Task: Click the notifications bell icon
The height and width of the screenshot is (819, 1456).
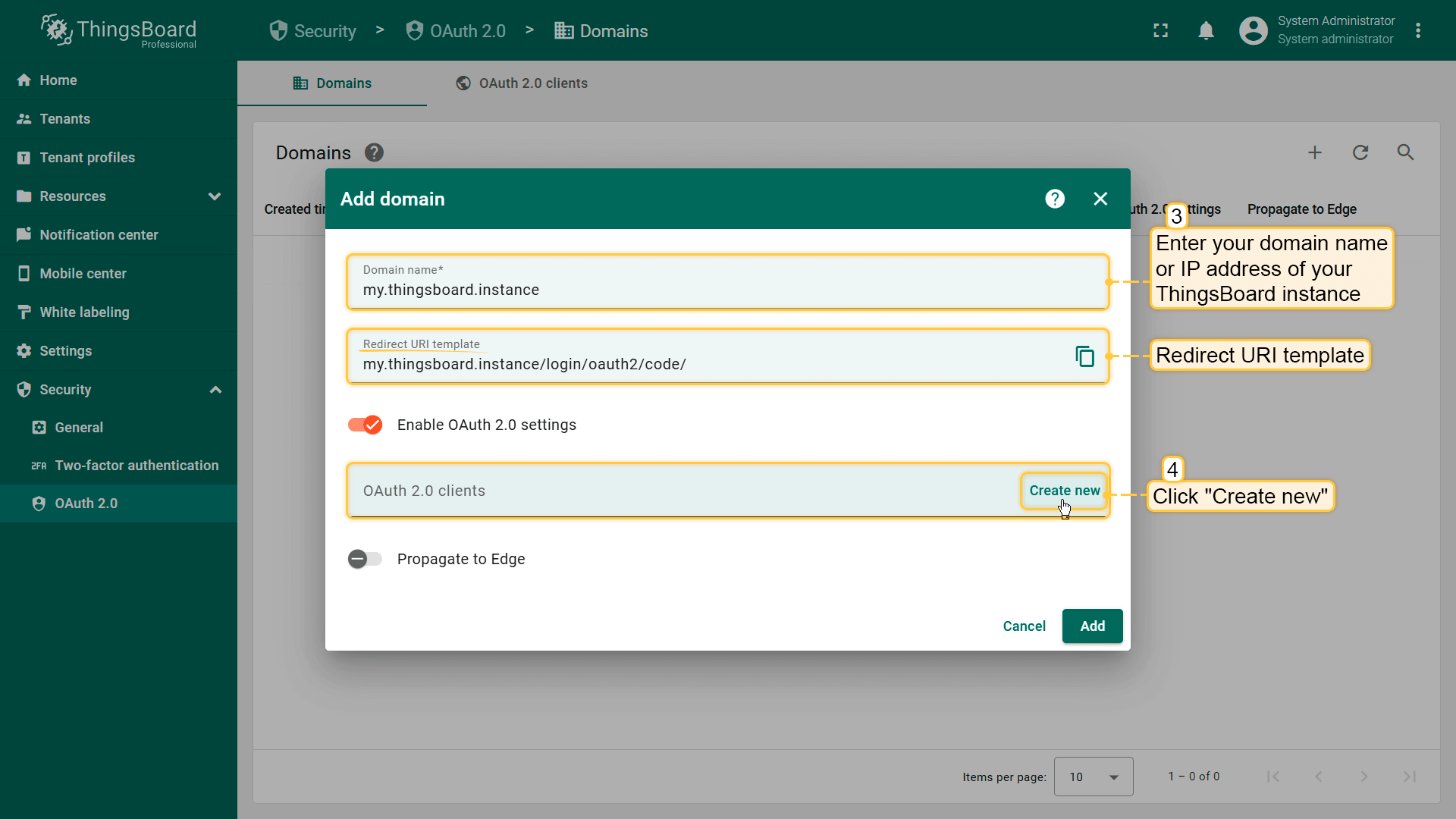Action: [1206, 31]
